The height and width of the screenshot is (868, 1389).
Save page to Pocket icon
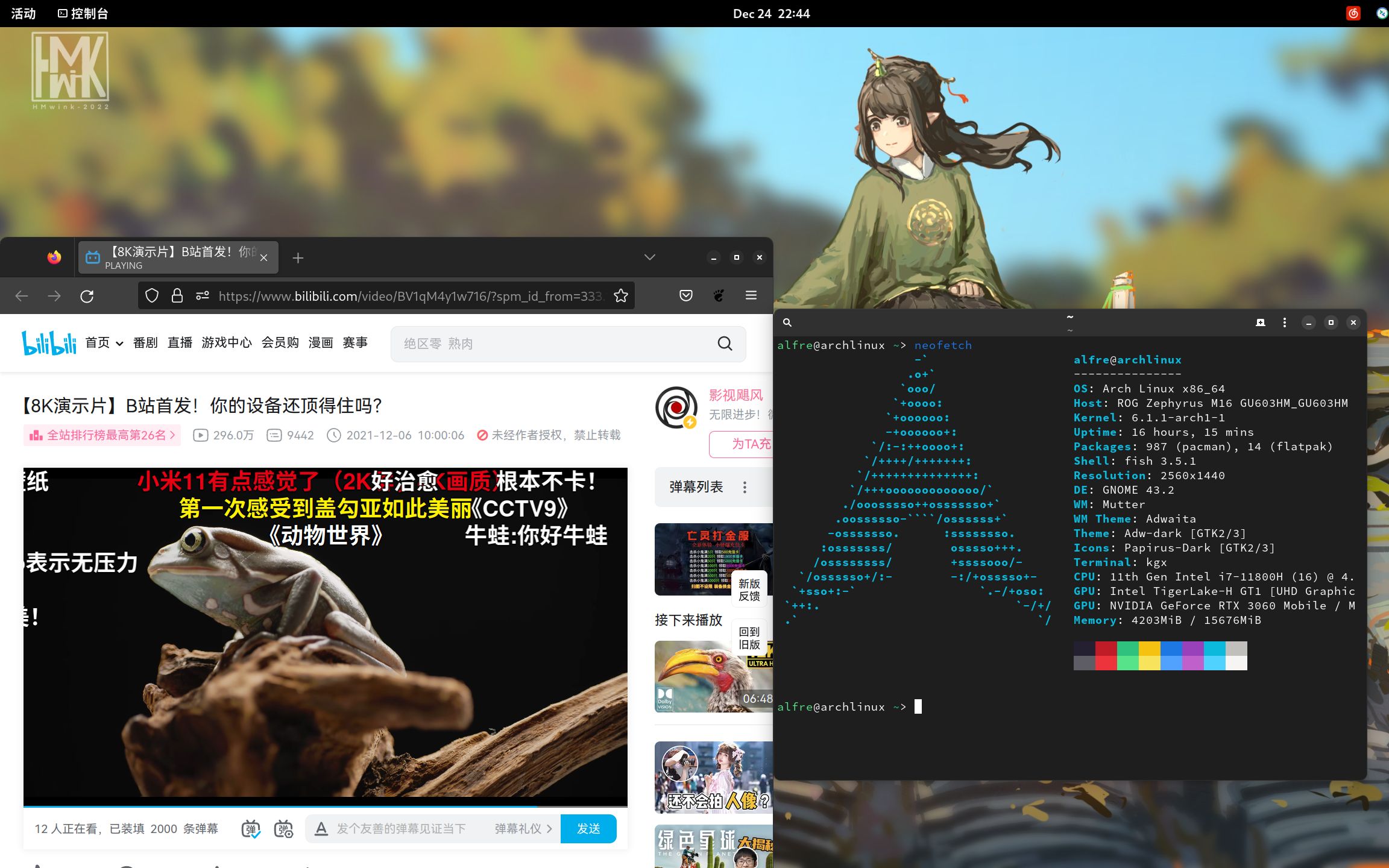(x=686, y=295)
